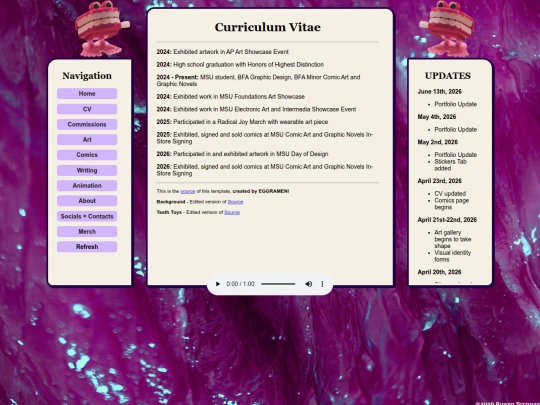Click AP Art Showcase Event entry
The image size is (540, 405).
[222, 52]
